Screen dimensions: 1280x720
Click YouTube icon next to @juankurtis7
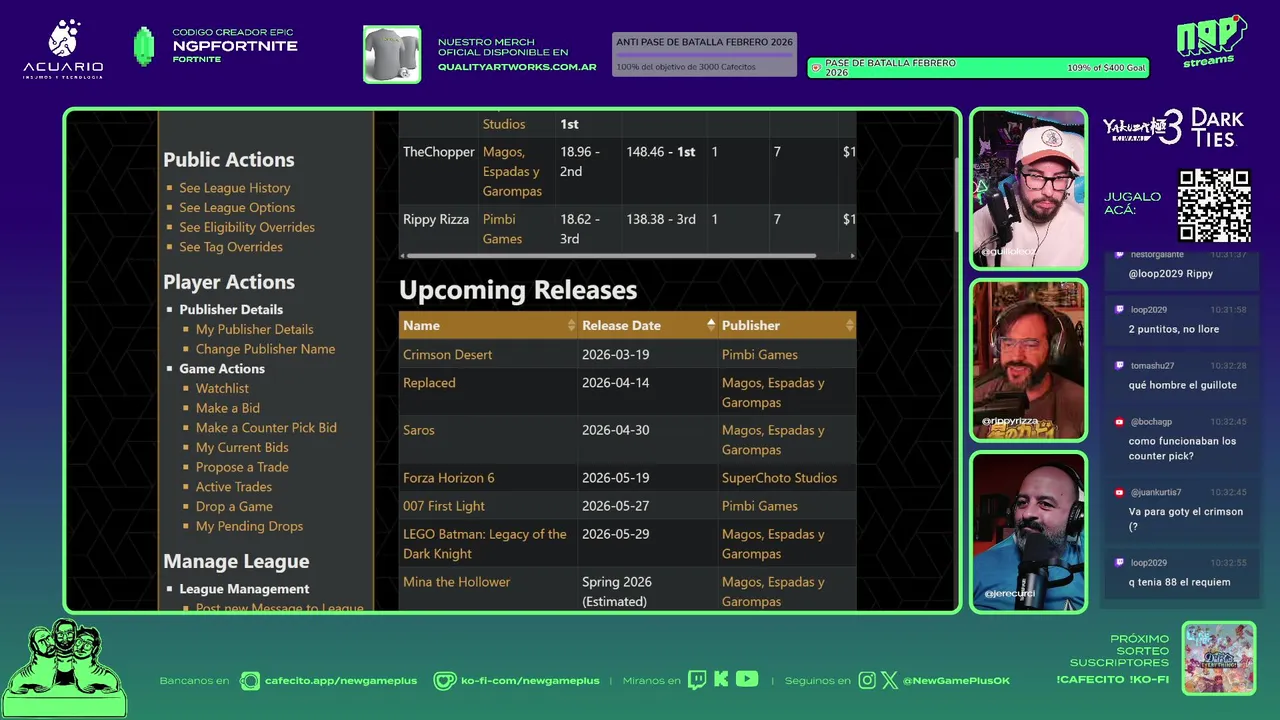click(1119, 492)
